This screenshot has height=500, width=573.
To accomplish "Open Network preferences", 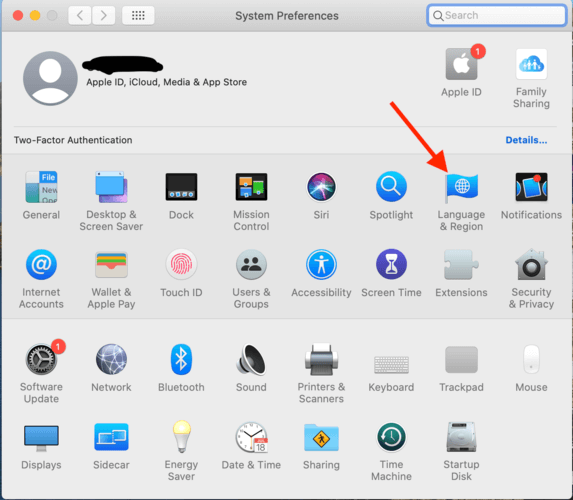I will tap(111, 359).
